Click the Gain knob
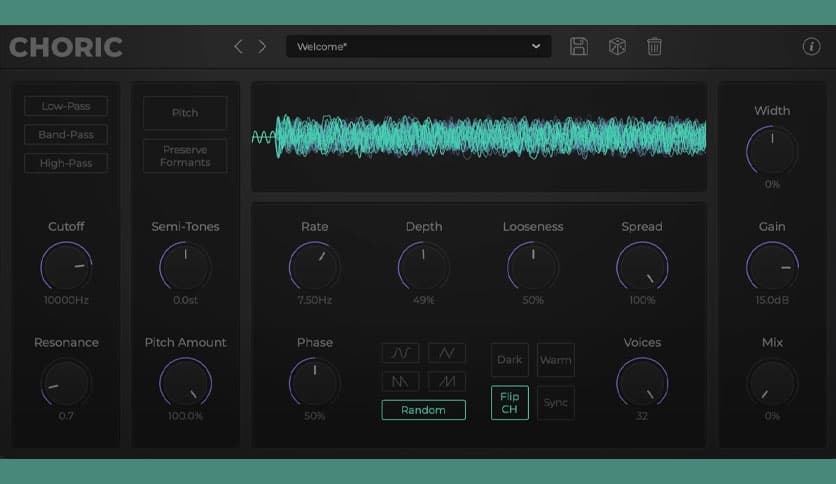836x484 pixels. 772,267
